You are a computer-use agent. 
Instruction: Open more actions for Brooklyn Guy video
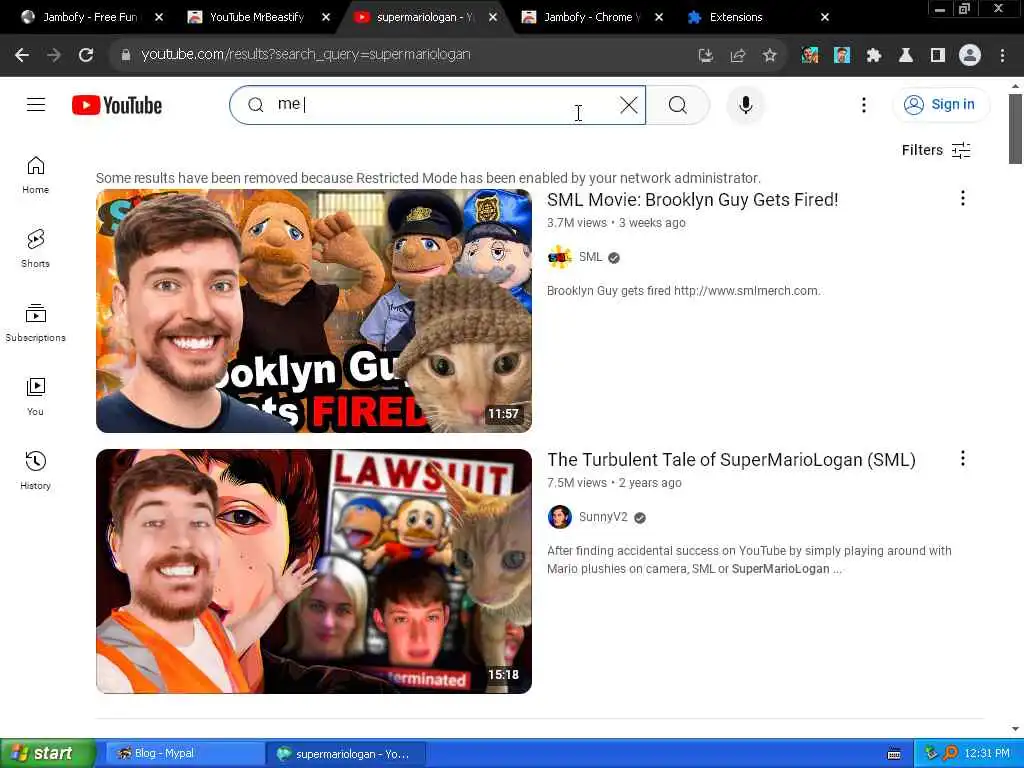963,199
